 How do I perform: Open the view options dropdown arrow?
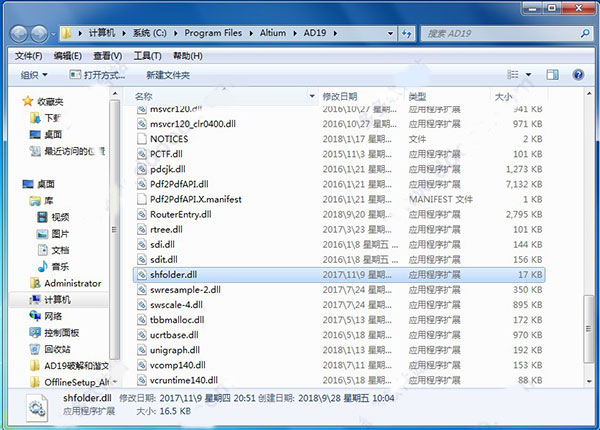coord(528,75)
